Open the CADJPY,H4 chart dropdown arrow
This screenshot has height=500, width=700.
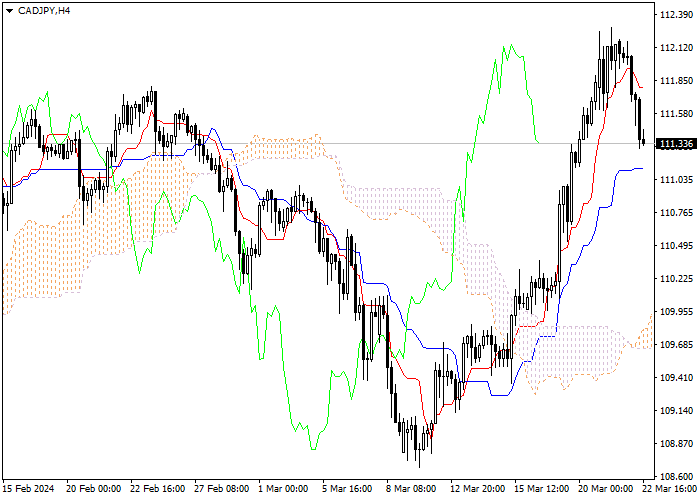[x=9, y=11]
